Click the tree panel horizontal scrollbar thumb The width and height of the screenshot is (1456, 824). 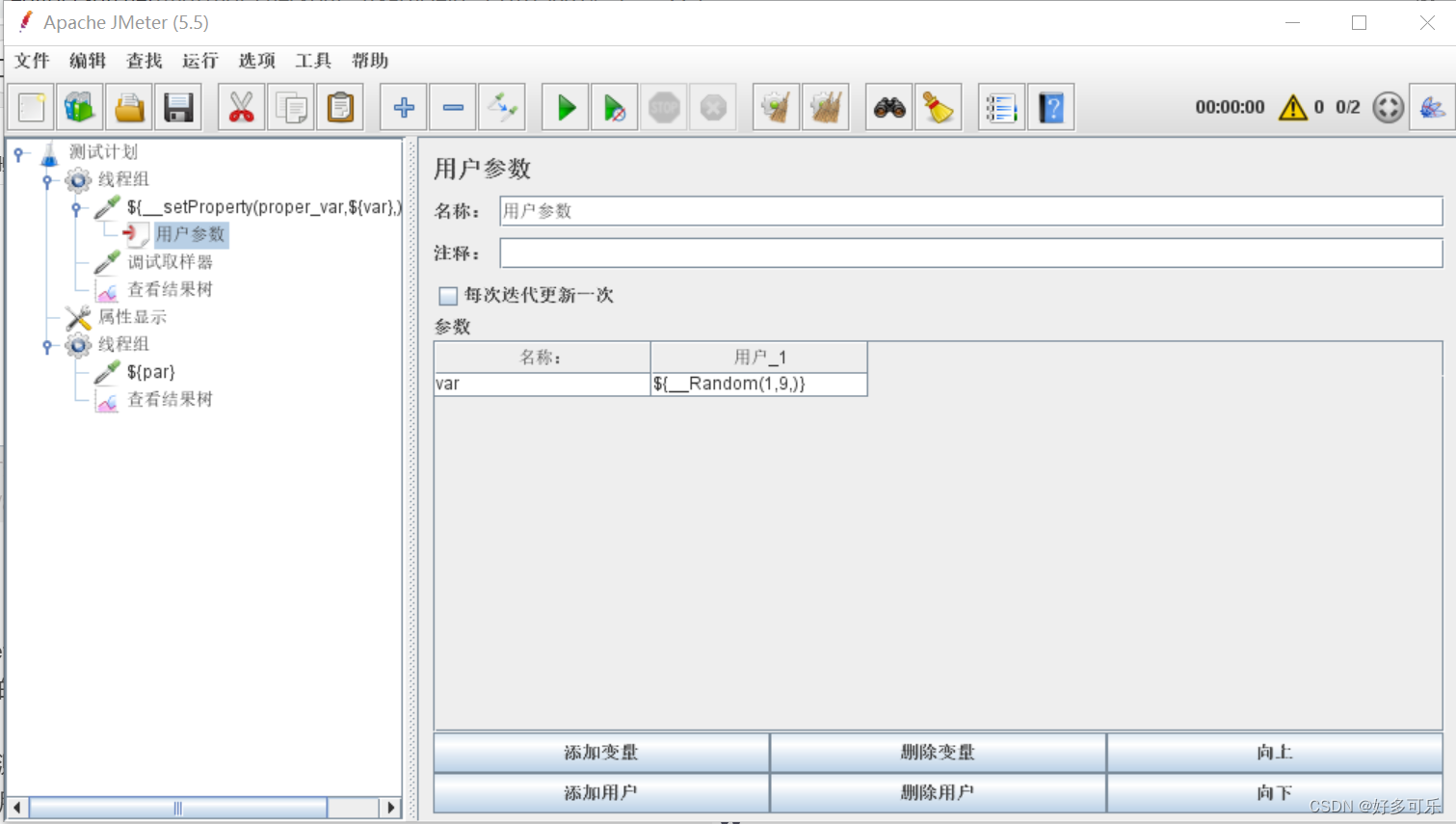[x=177, y=808]
